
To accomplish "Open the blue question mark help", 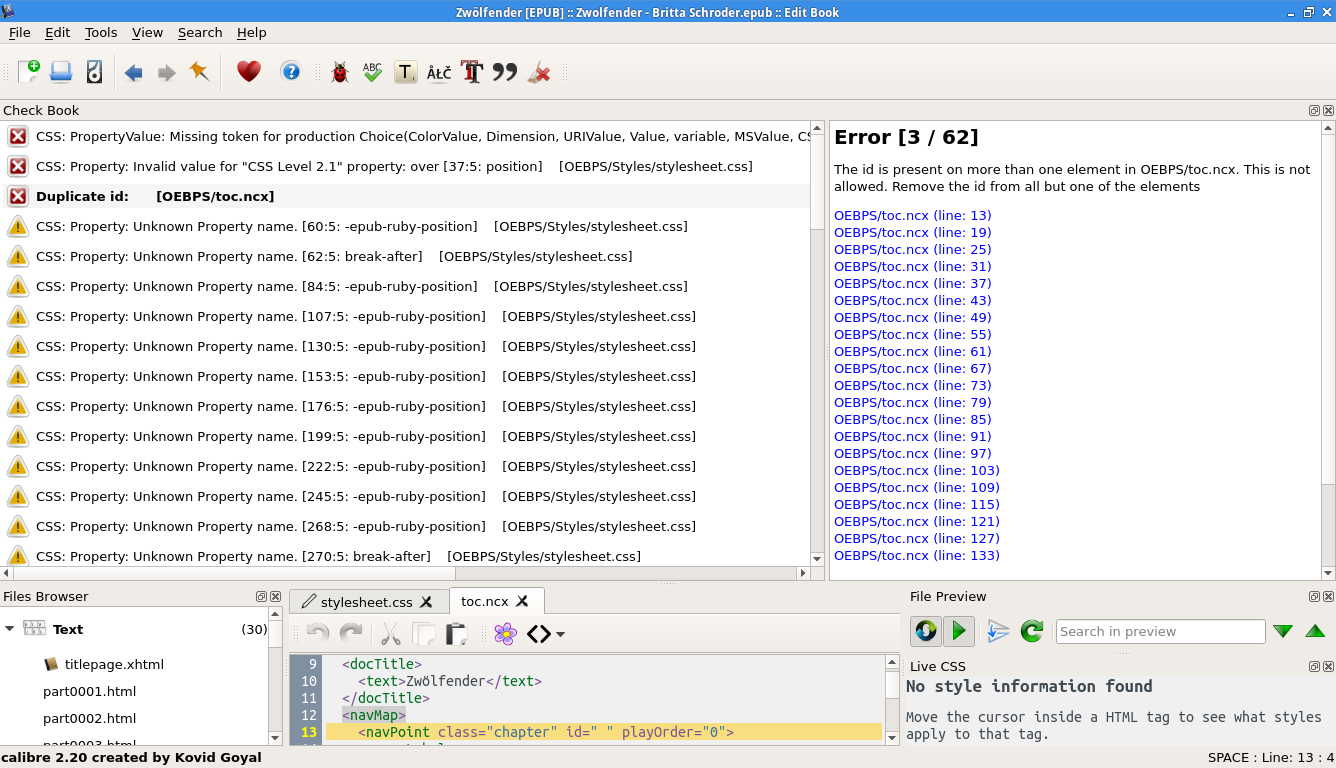I will tap(290, 72).
